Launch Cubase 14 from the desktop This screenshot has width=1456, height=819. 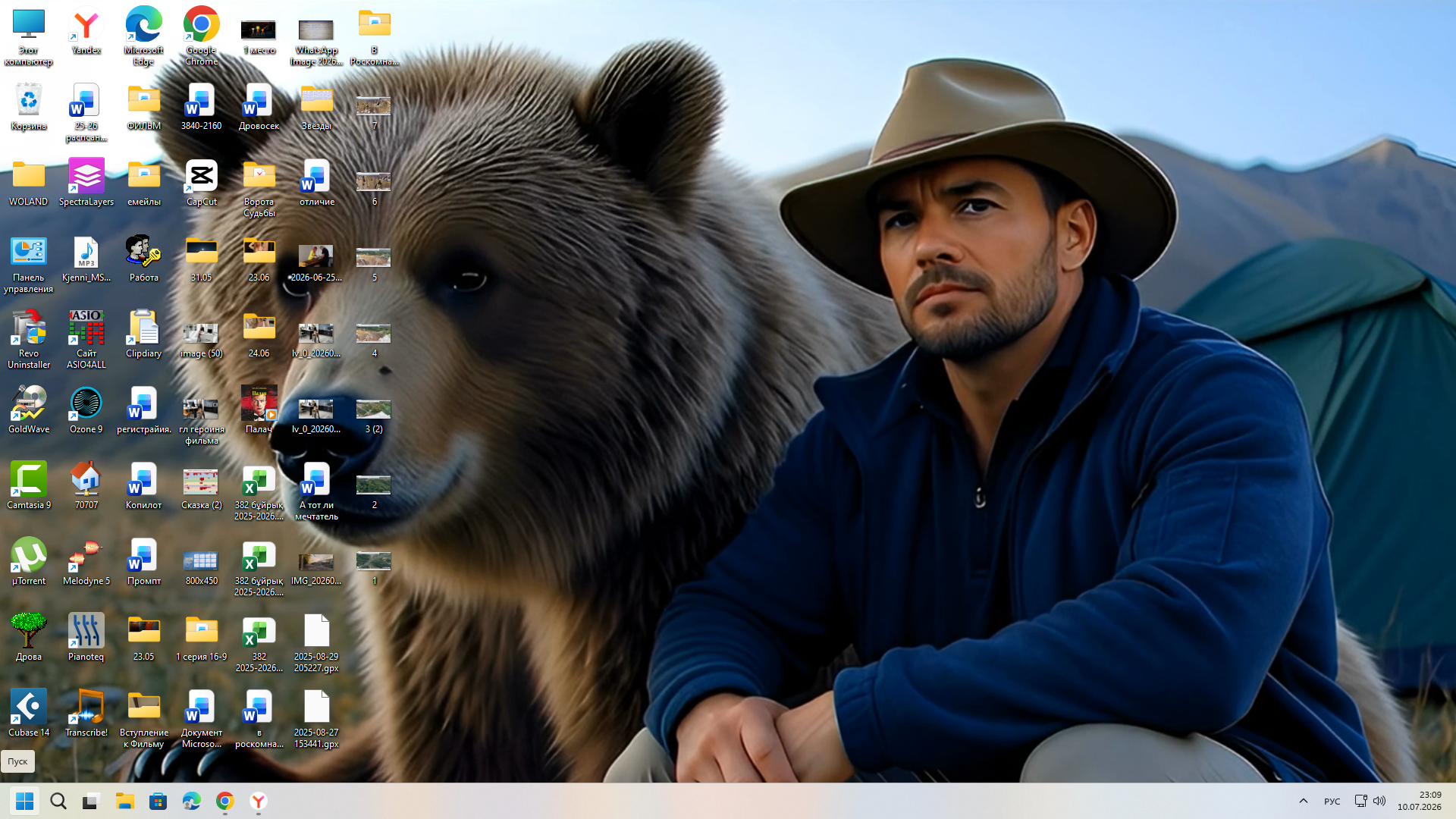pyautogui.click(x=29, y=713)
